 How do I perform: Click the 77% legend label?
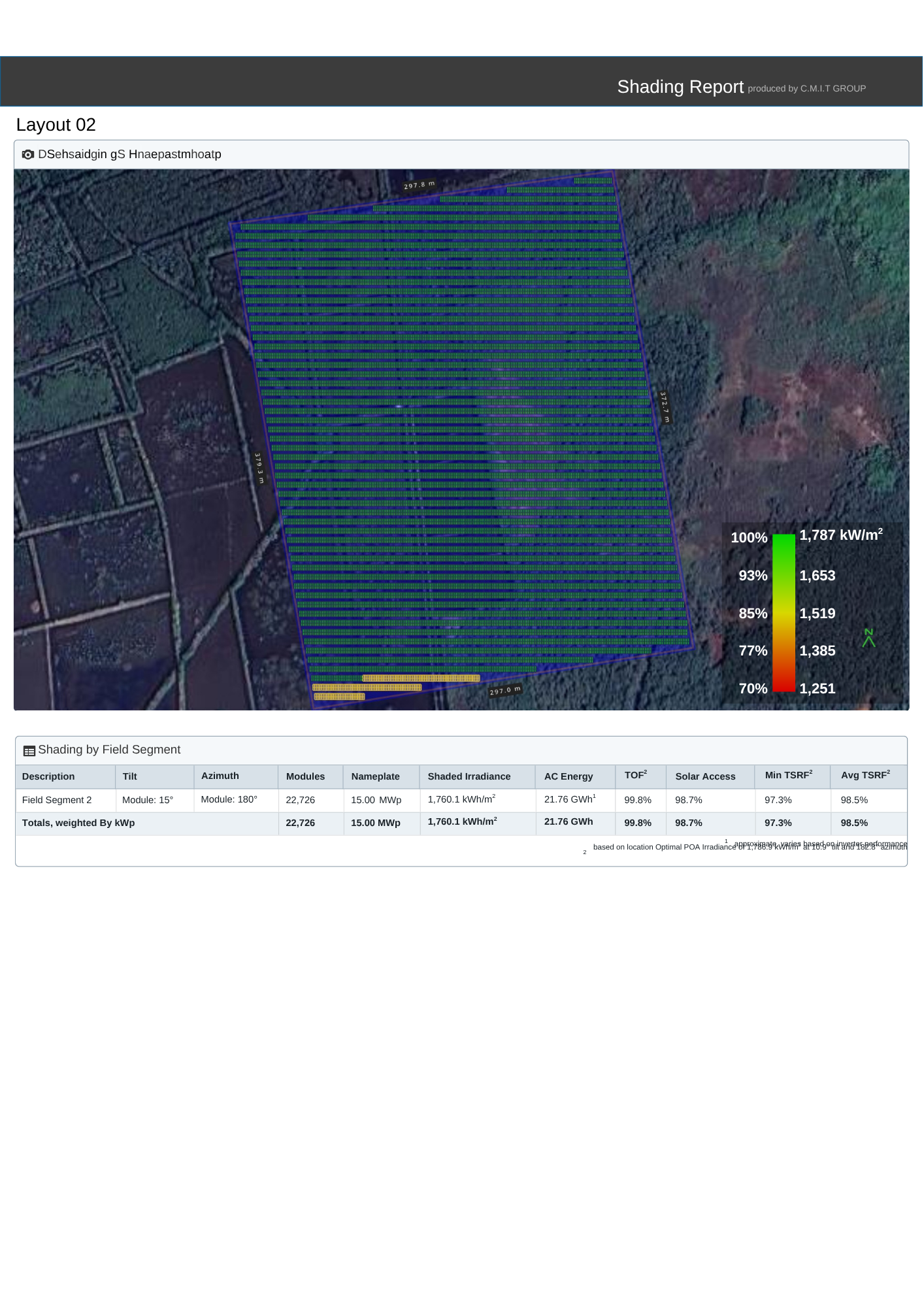[x=753, y=651]
